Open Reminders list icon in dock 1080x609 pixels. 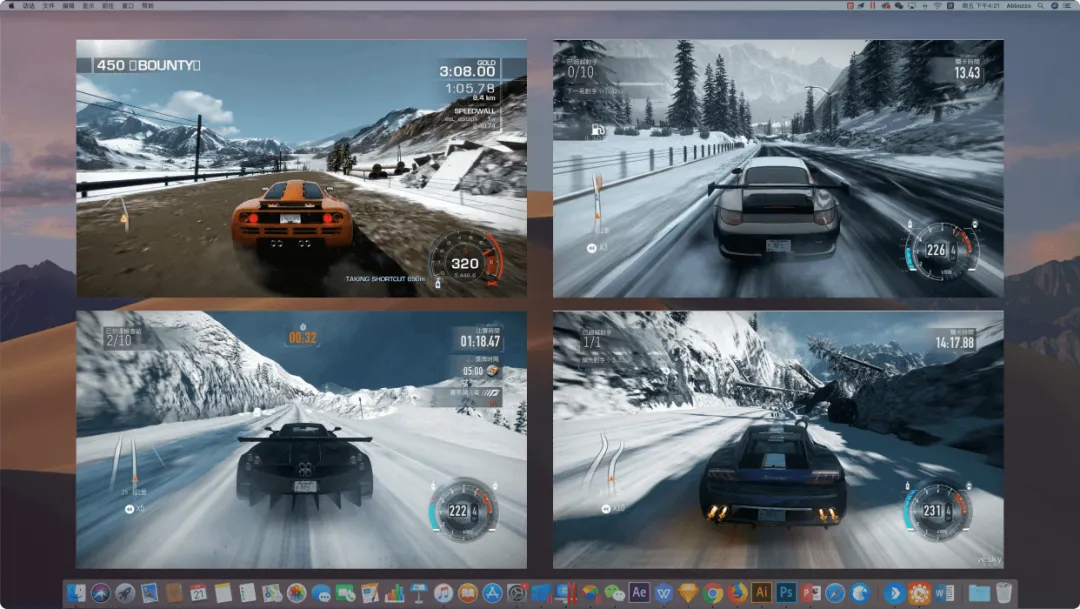248,592
